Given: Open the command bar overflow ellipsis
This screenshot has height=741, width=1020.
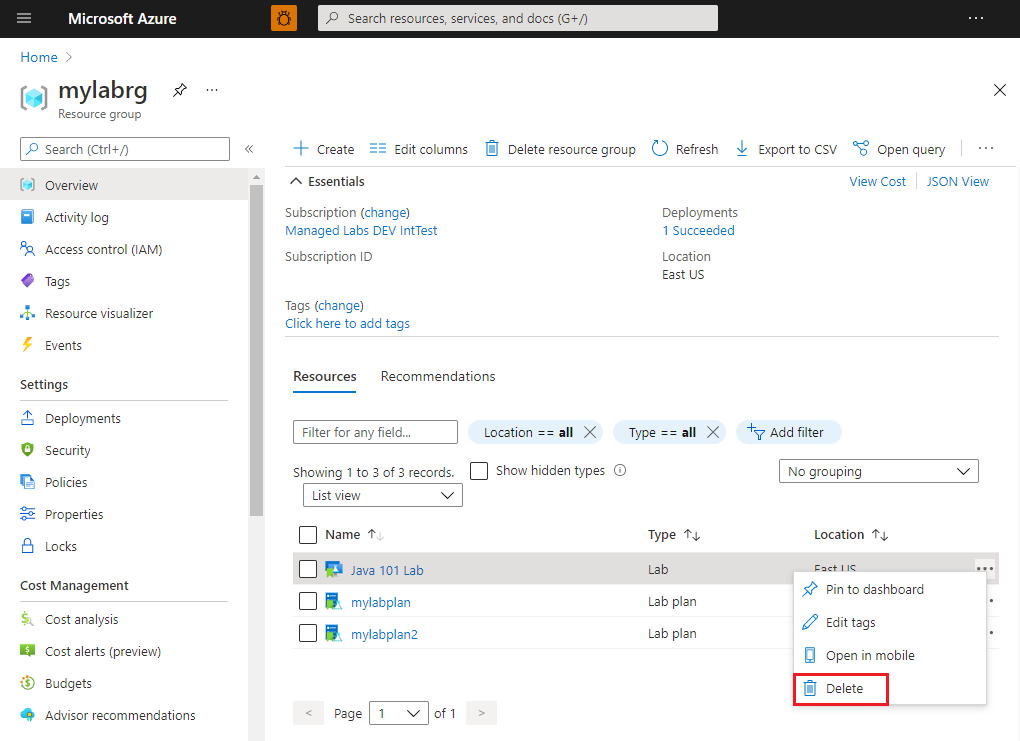Looking at the screenshot, I should pyautogui.click(x=986, y=149).
